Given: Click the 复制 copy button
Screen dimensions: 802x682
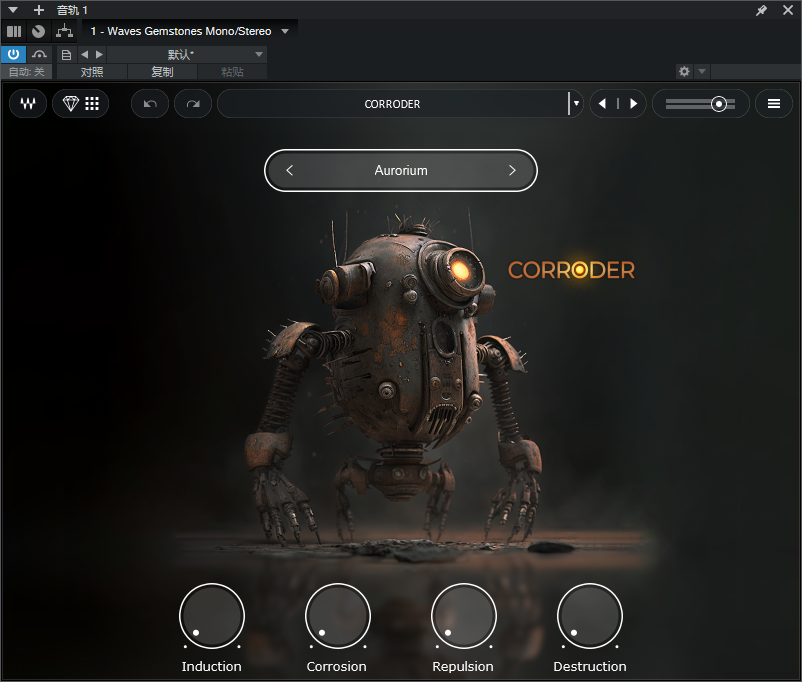Looking at the screenshot, I should 162,72.
